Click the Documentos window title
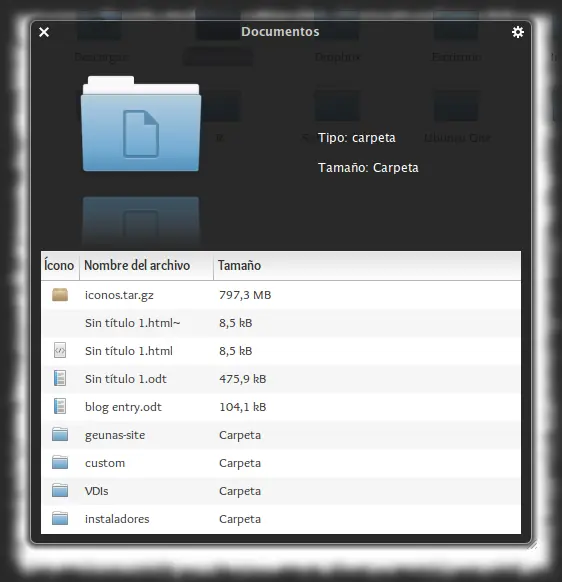This screenshot has height=582, width=562. pos(280,32)
